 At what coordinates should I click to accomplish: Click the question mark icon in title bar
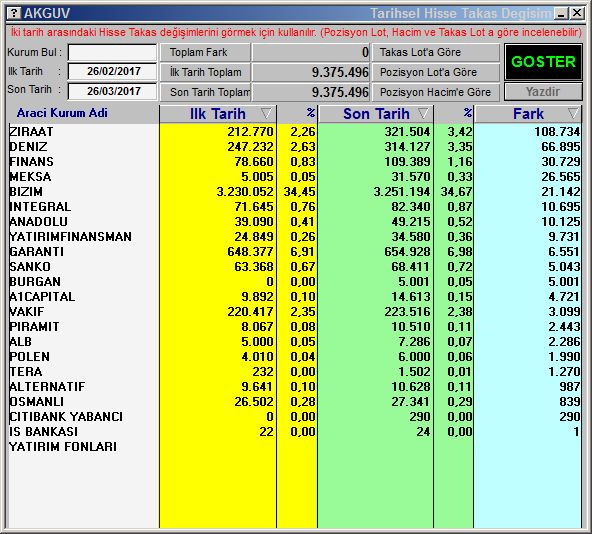point(14,13)
